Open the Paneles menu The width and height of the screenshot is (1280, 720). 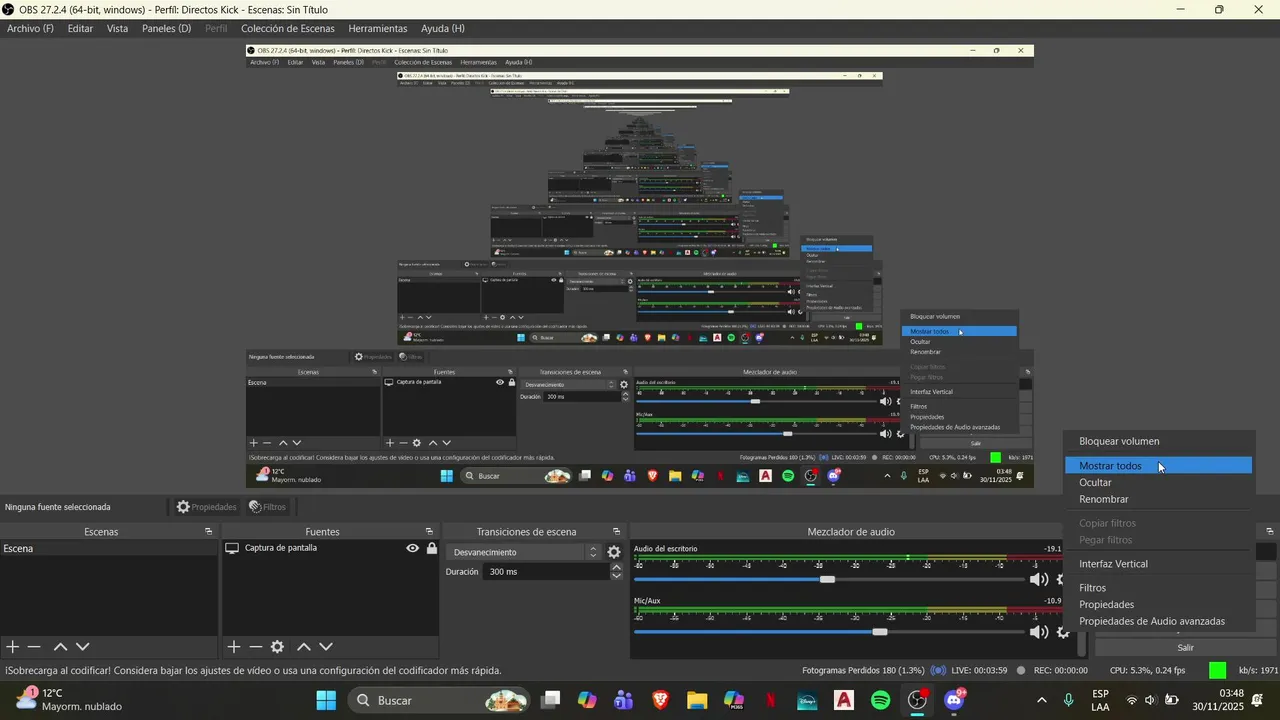pos(166,28)
